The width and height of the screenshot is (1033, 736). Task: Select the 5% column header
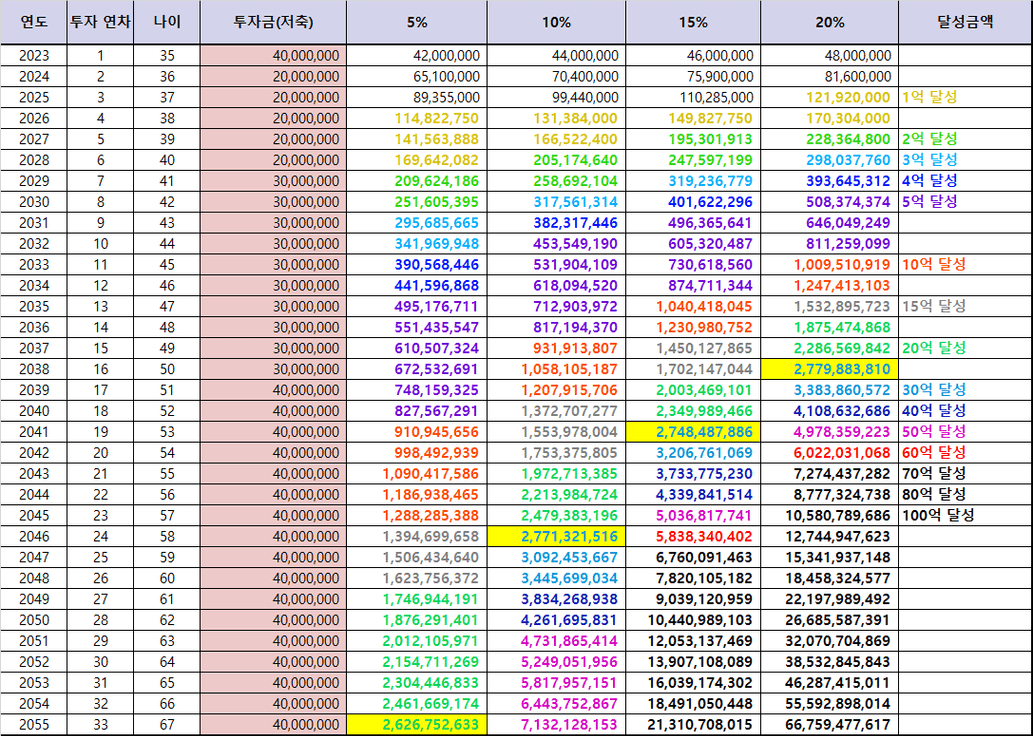click(417, 22)
